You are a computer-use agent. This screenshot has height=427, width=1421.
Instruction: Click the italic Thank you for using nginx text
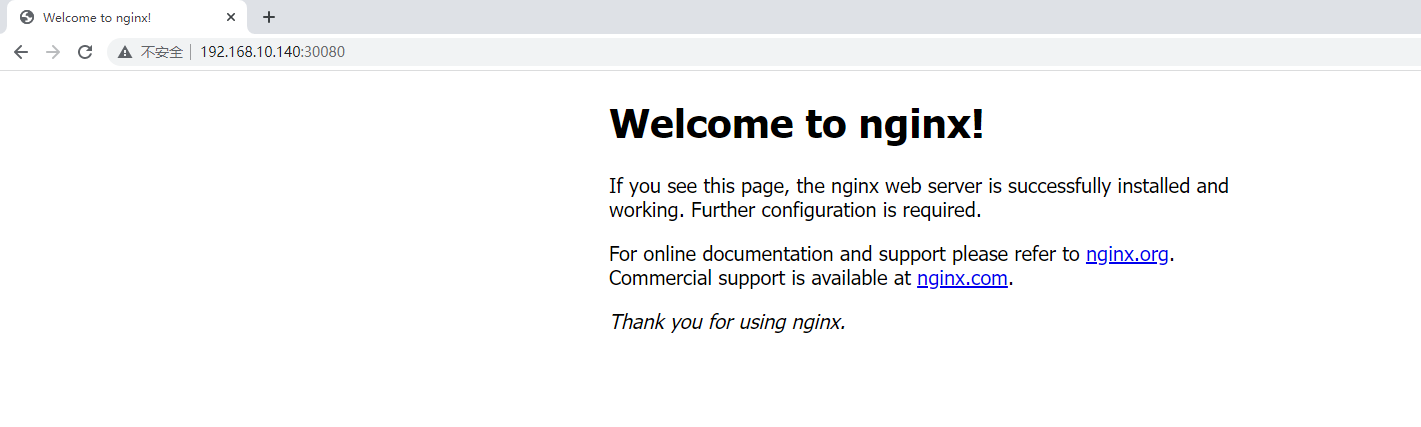click(727, 322)
